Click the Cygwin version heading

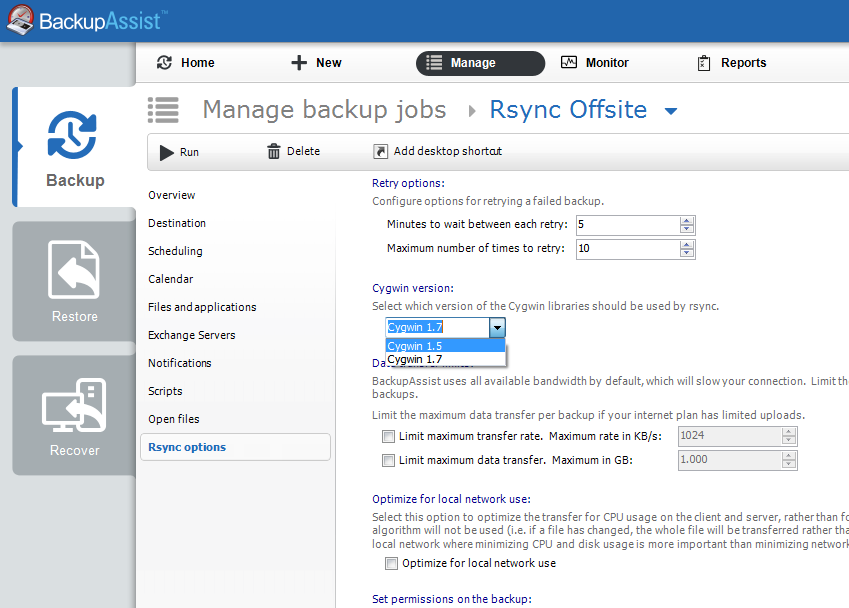tap(413, 288)
